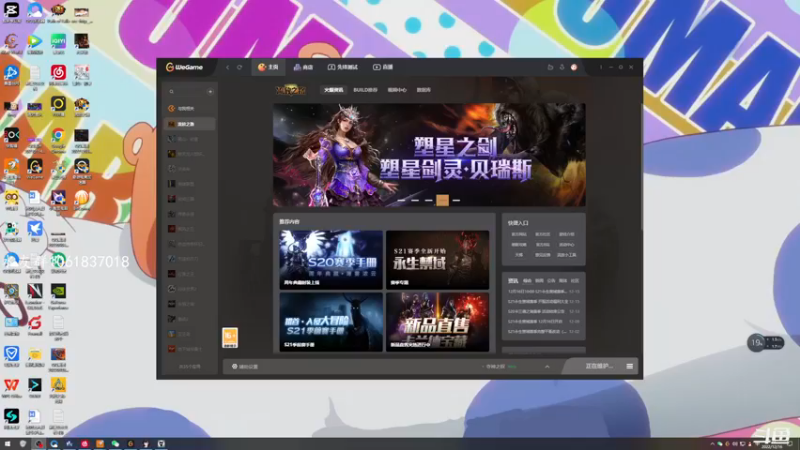Click the search icon in WeGame sidebar
Screen dimensions: 800x450
[171, 92]
